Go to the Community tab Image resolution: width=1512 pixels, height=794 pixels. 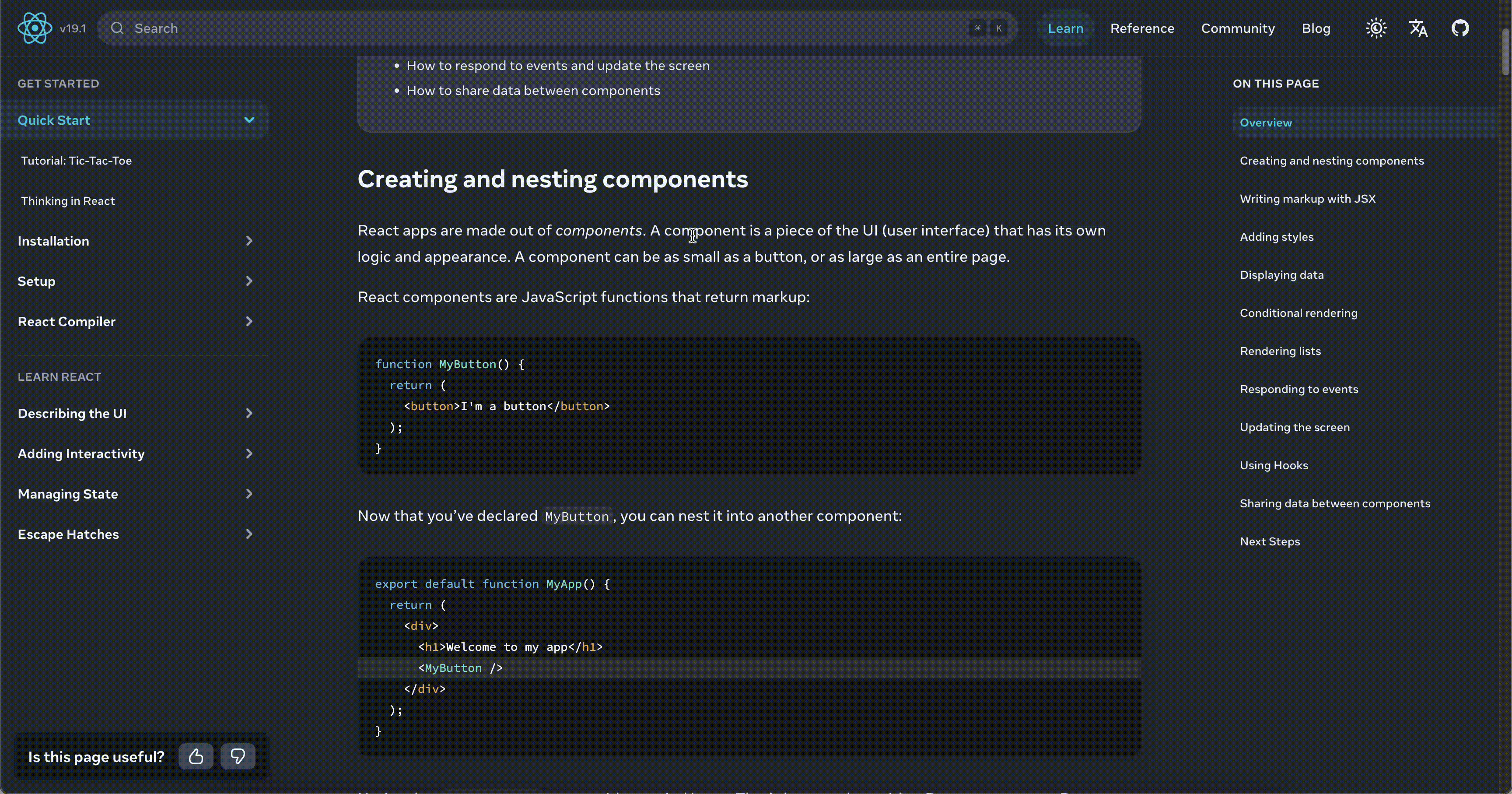tap(1237, 28)
